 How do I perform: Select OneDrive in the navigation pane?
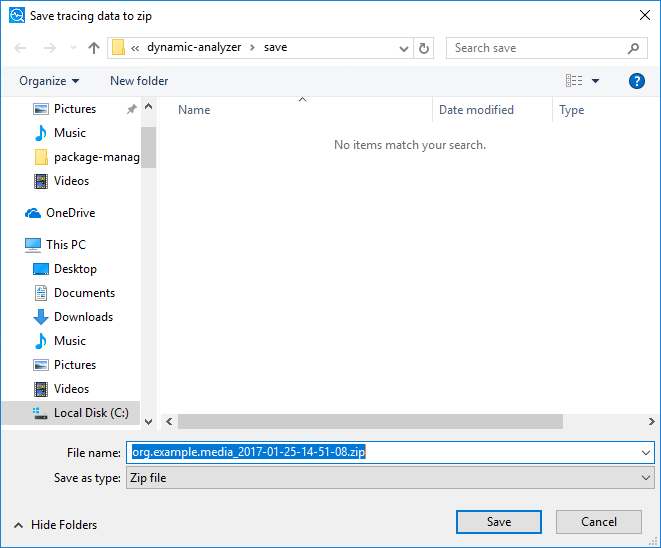pos(70,213)
